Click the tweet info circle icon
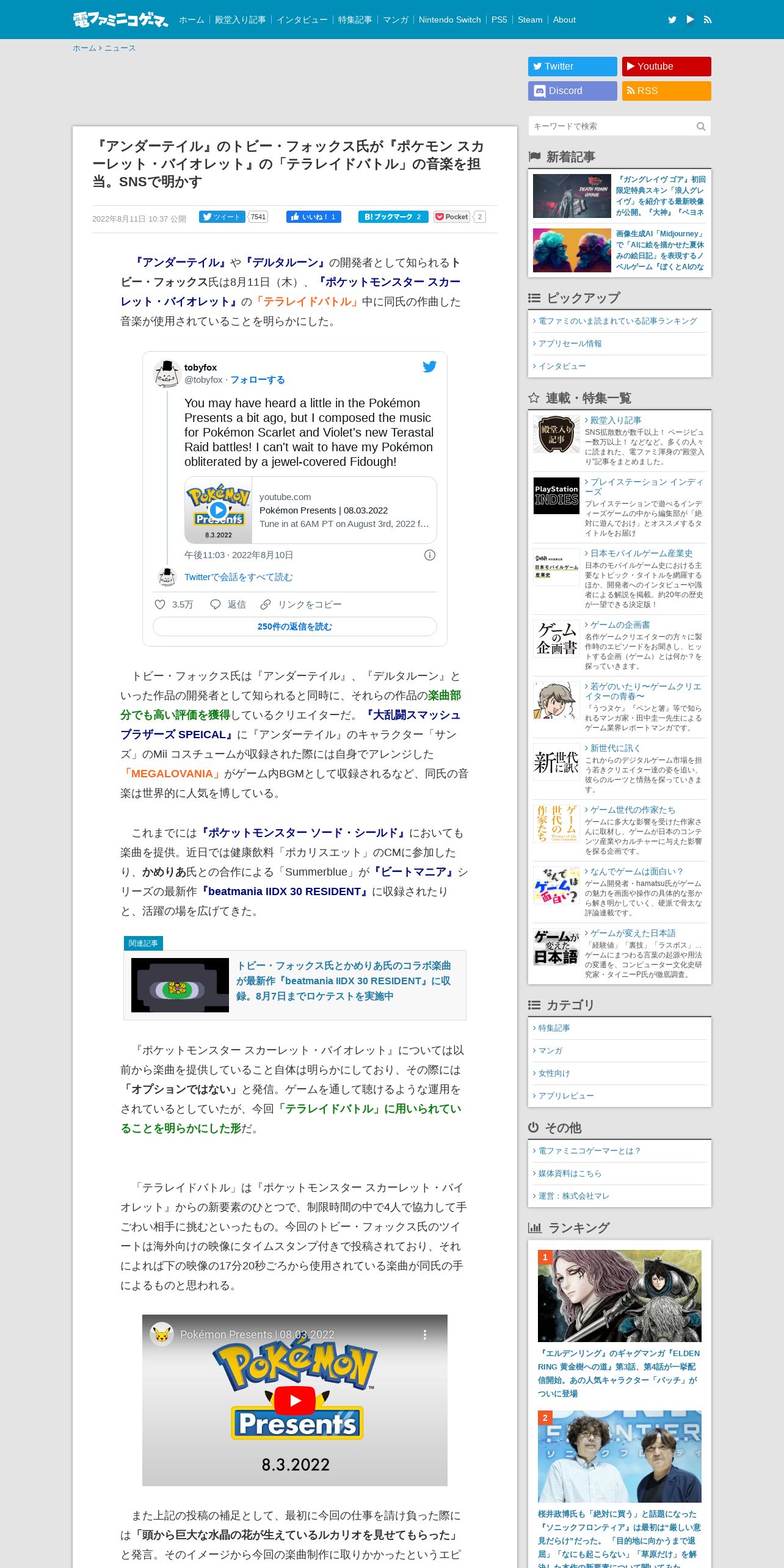784x1568 pixels. pos(430,555)
